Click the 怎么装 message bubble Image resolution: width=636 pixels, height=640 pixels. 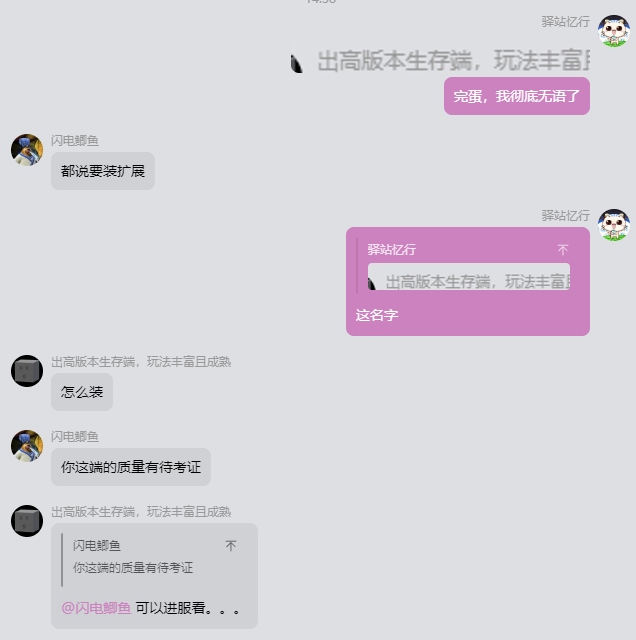click(82, 392)
